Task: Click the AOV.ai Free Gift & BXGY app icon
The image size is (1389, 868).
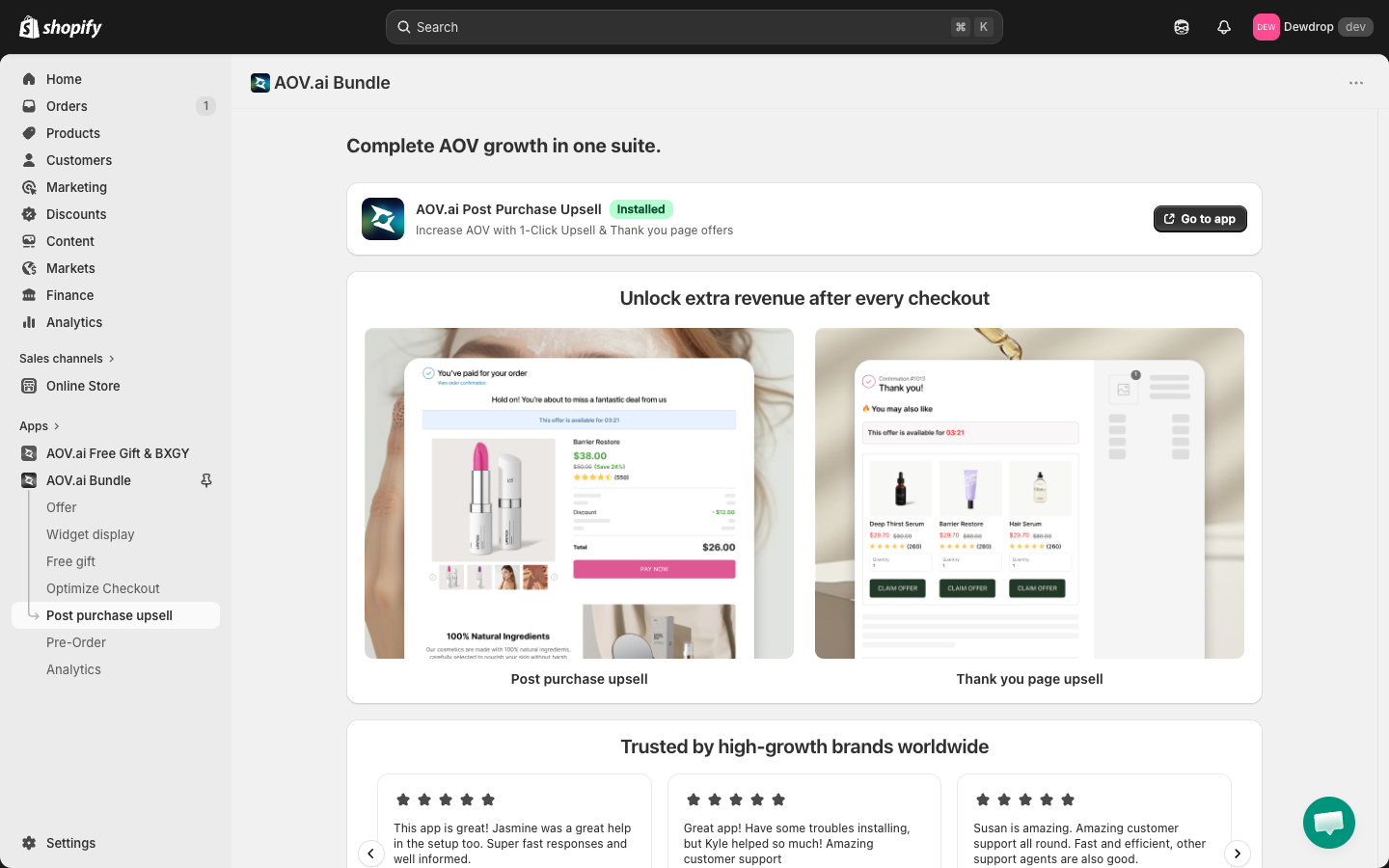Action: coord(29,453)
